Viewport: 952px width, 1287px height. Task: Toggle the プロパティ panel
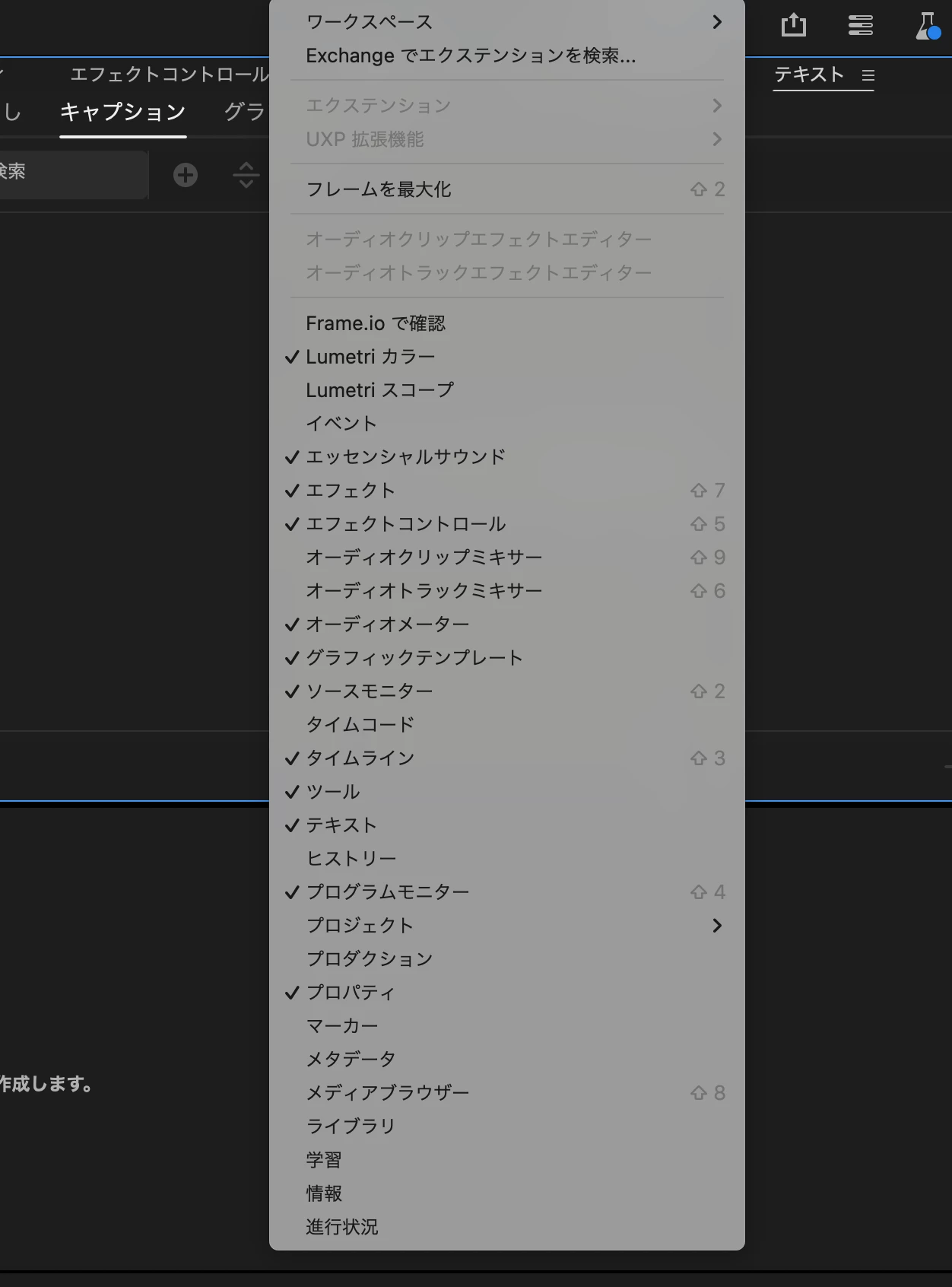point(507,993)
